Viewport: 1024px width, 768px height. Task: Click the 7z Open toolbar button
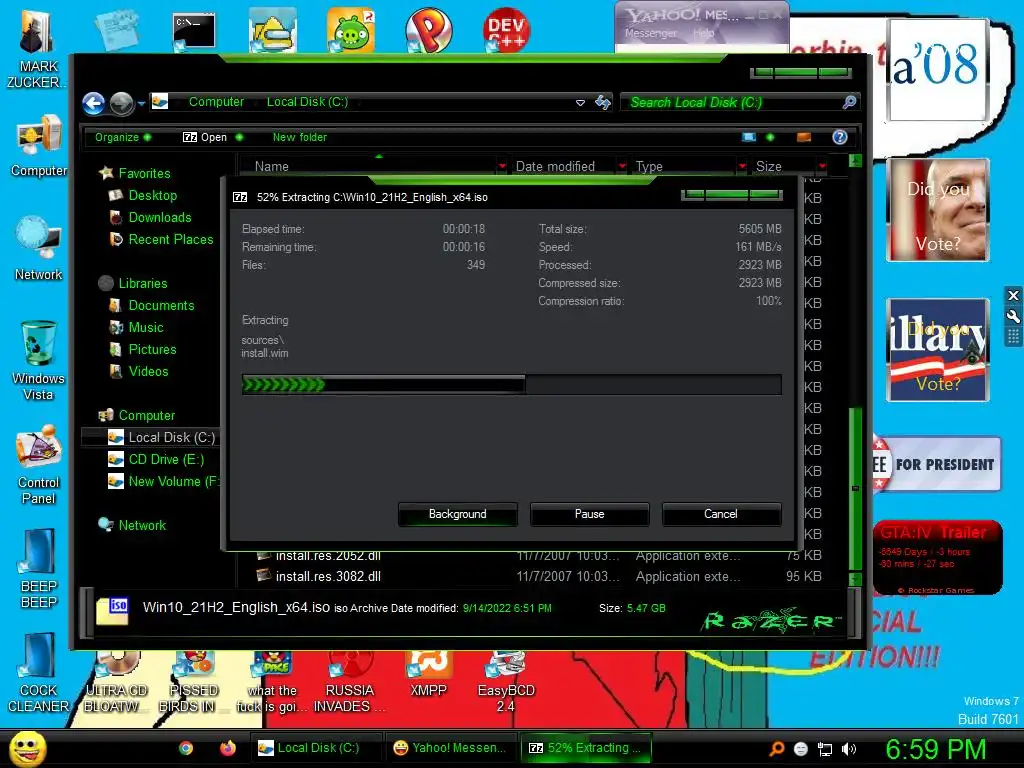(205, 137)
